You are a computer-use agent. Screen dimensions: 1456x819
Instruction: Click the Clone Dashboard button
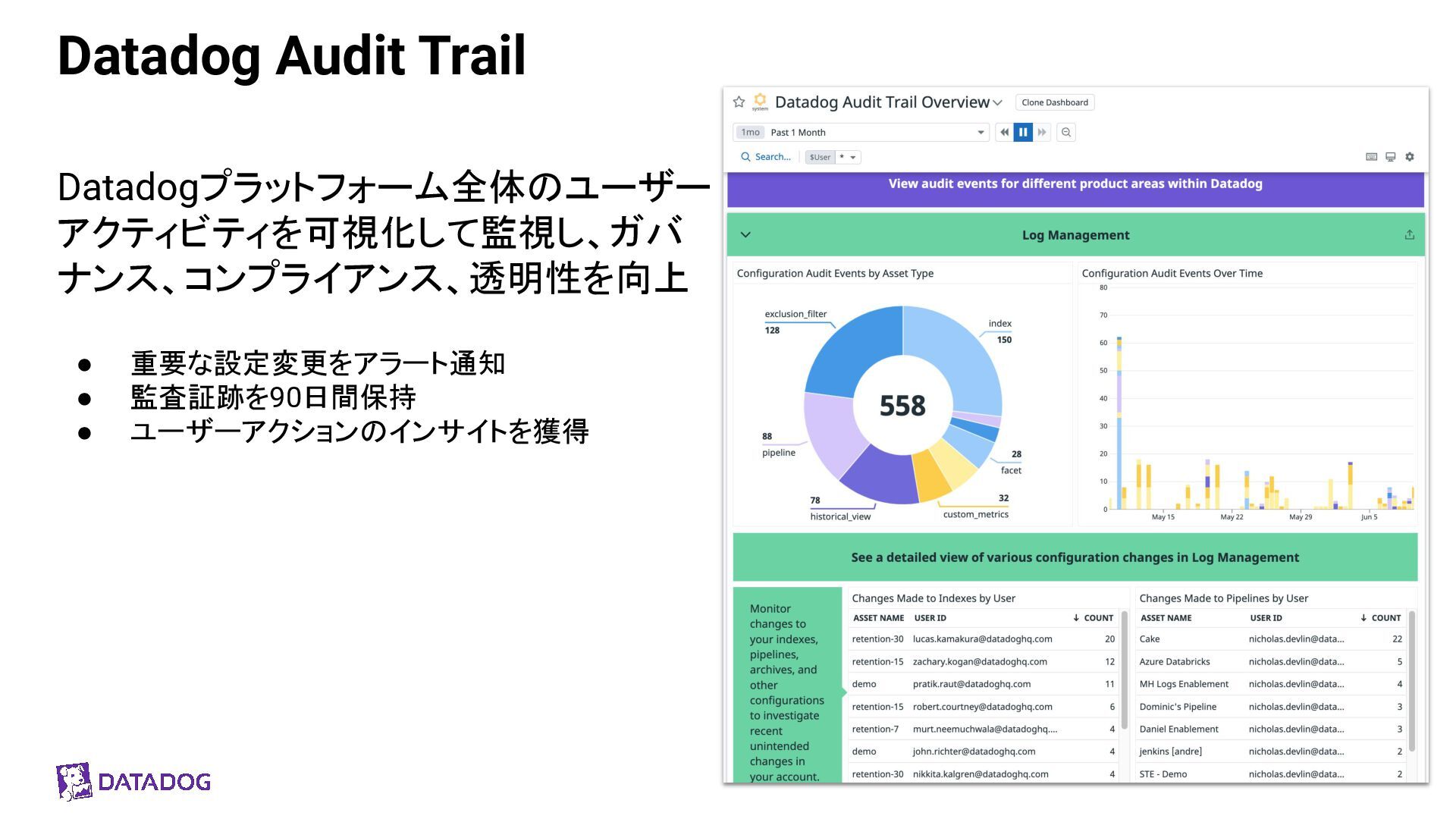click(1054, 102)
